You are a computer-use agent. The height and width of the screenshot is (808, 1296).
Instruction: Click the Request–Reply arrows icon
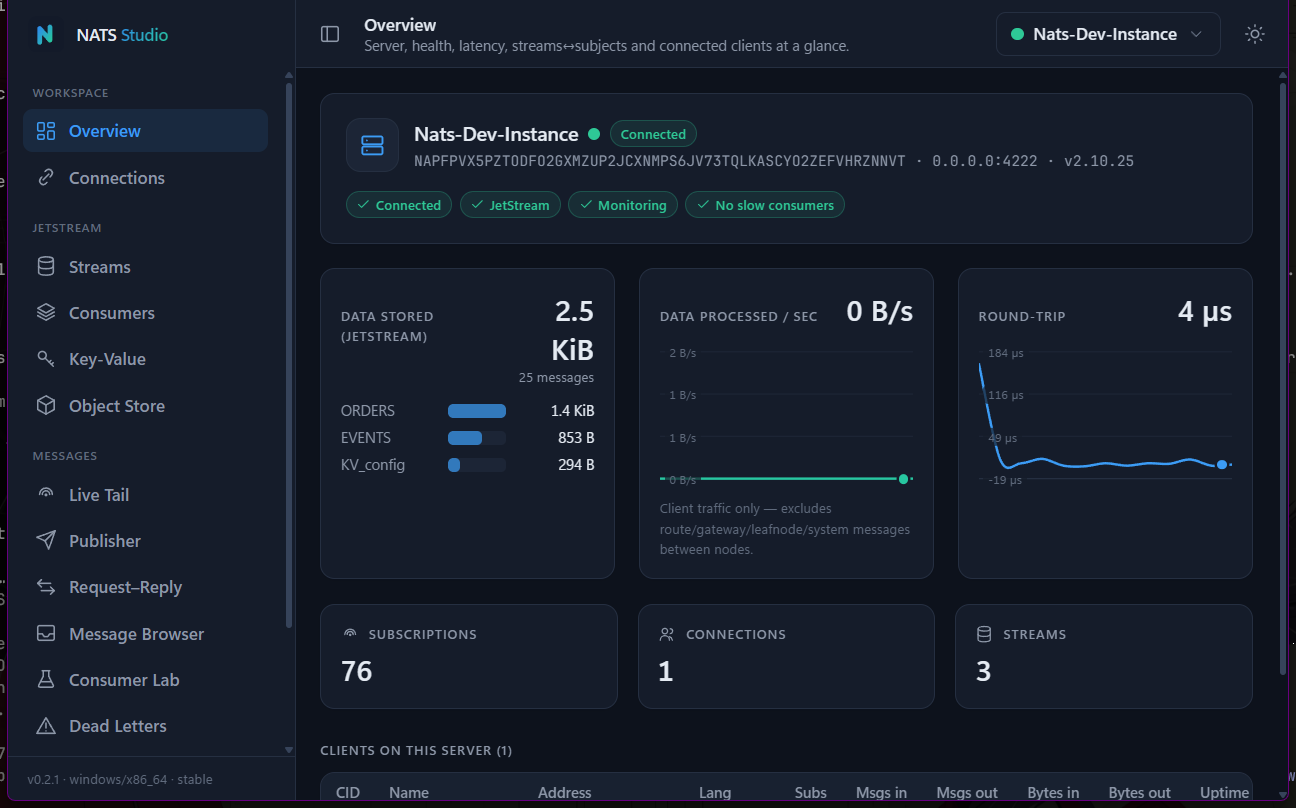point(45,587)
